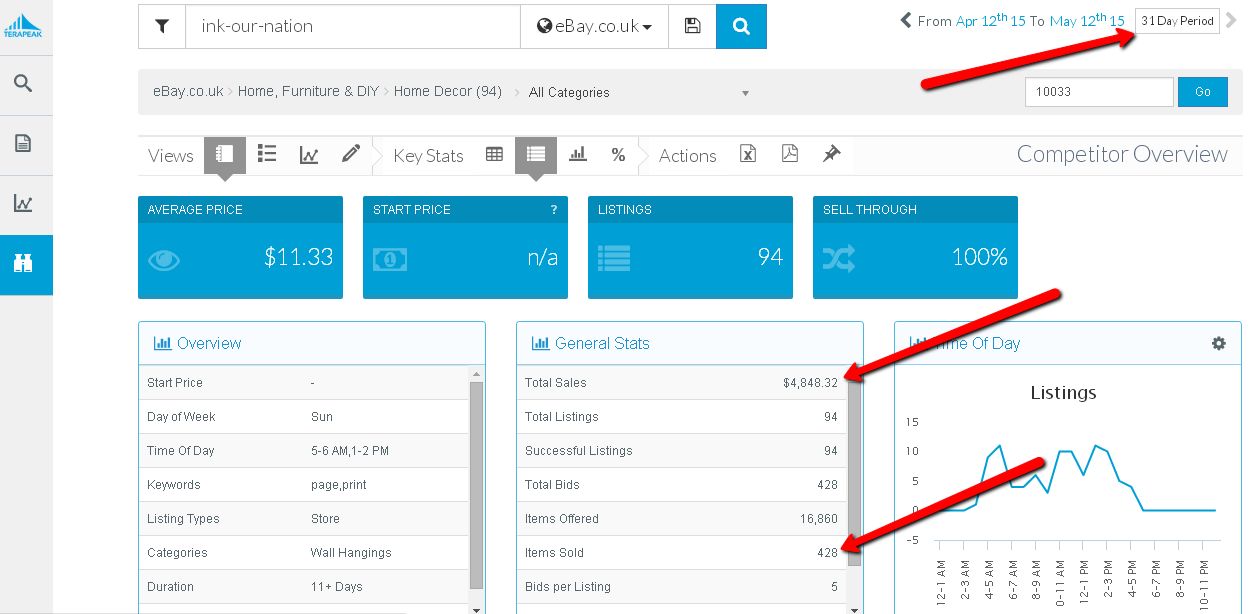Screen dimensions: 1258x614
Task: Open the All Categories dropdown
Action: coord(638,93)
